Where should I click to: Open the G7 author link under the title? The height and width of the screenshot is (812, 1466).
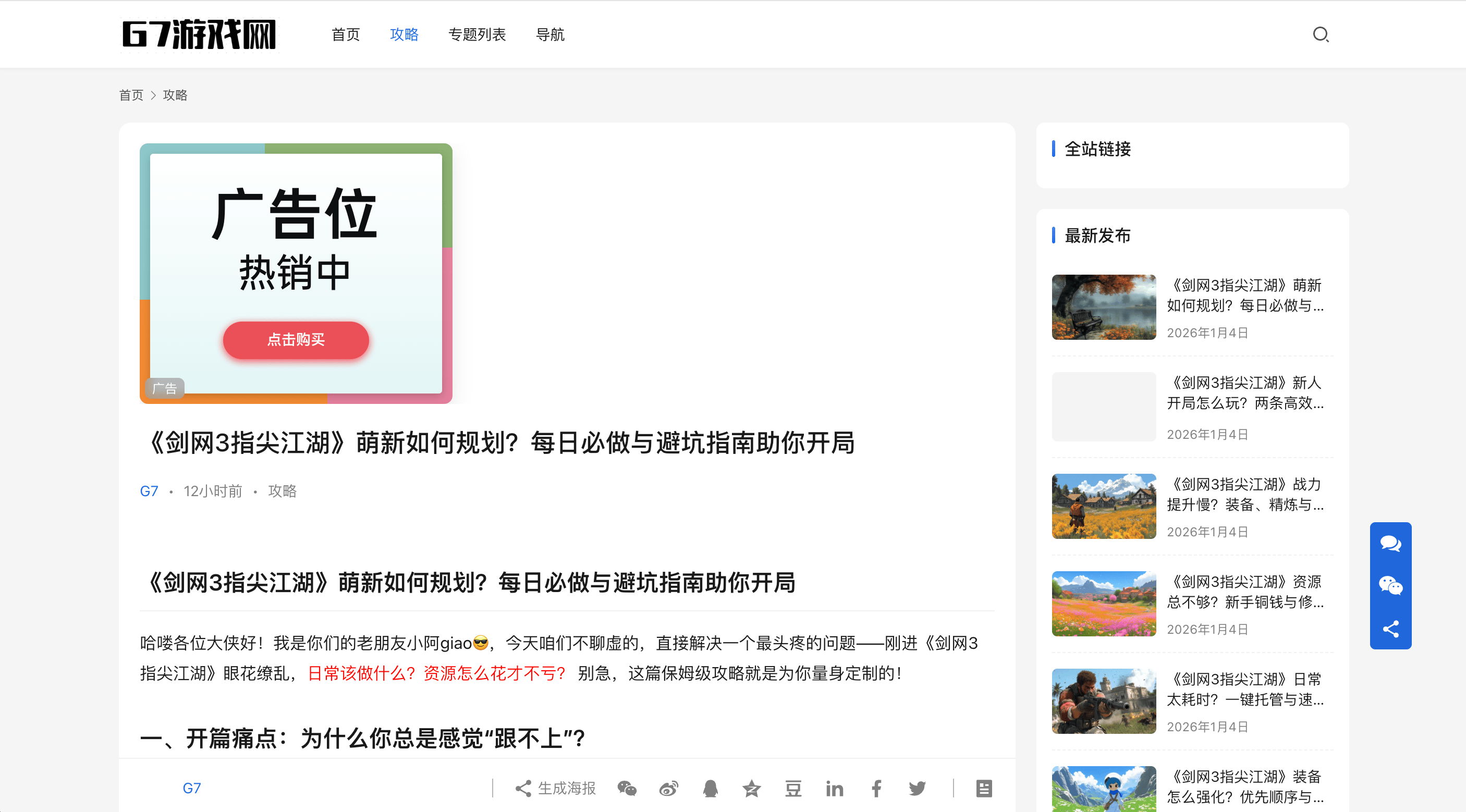click(149, 491)
